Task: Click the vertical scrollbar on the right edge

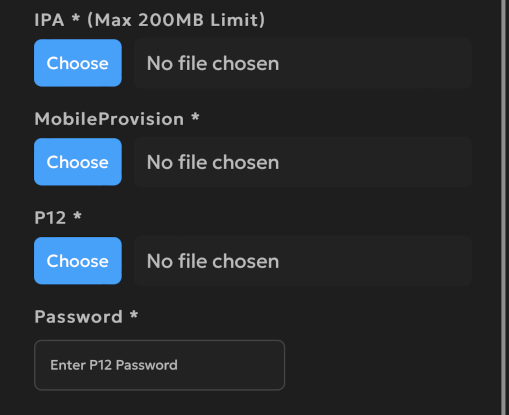Action: [504, 207]
